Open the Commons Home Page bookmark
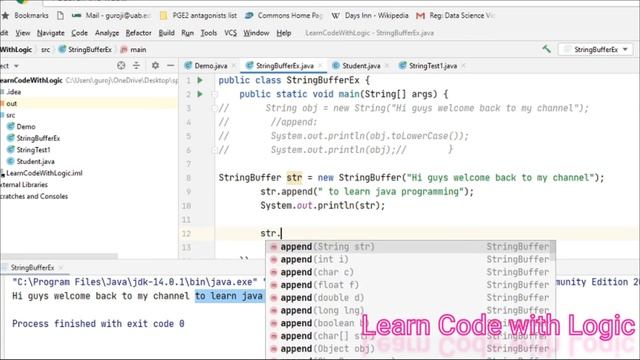The height and width of the screenshot is (360, 640). click(x=283, y=16)
